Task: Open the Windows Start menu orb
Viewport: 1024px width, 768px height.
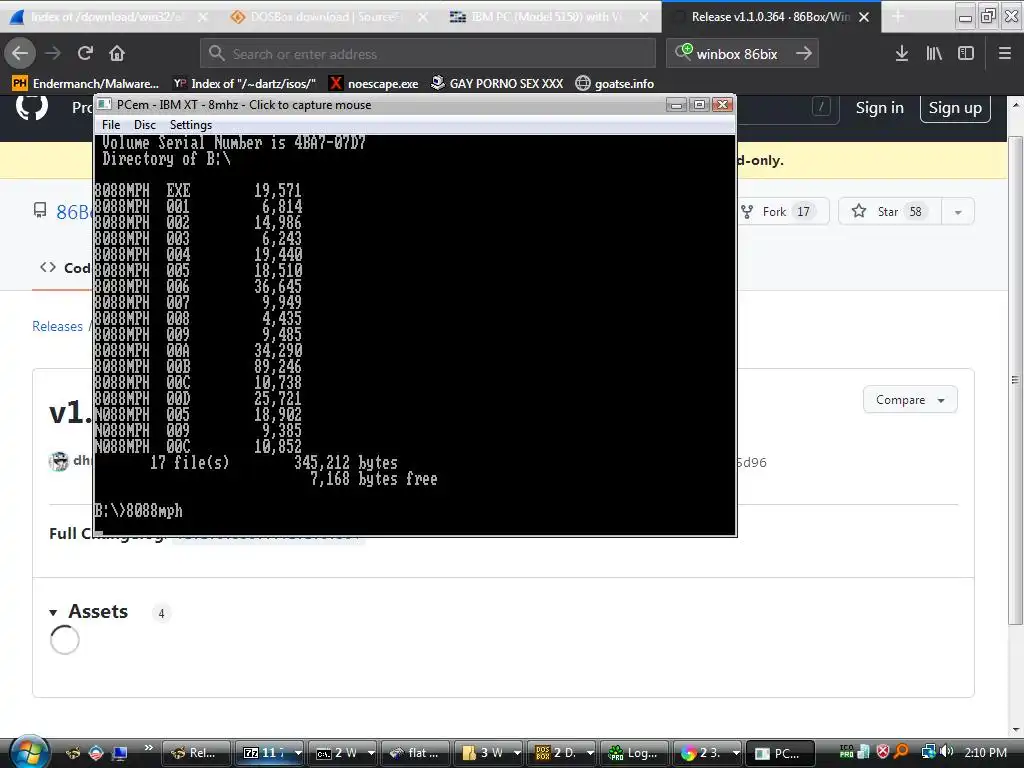Action: click(x=29, y=751)
